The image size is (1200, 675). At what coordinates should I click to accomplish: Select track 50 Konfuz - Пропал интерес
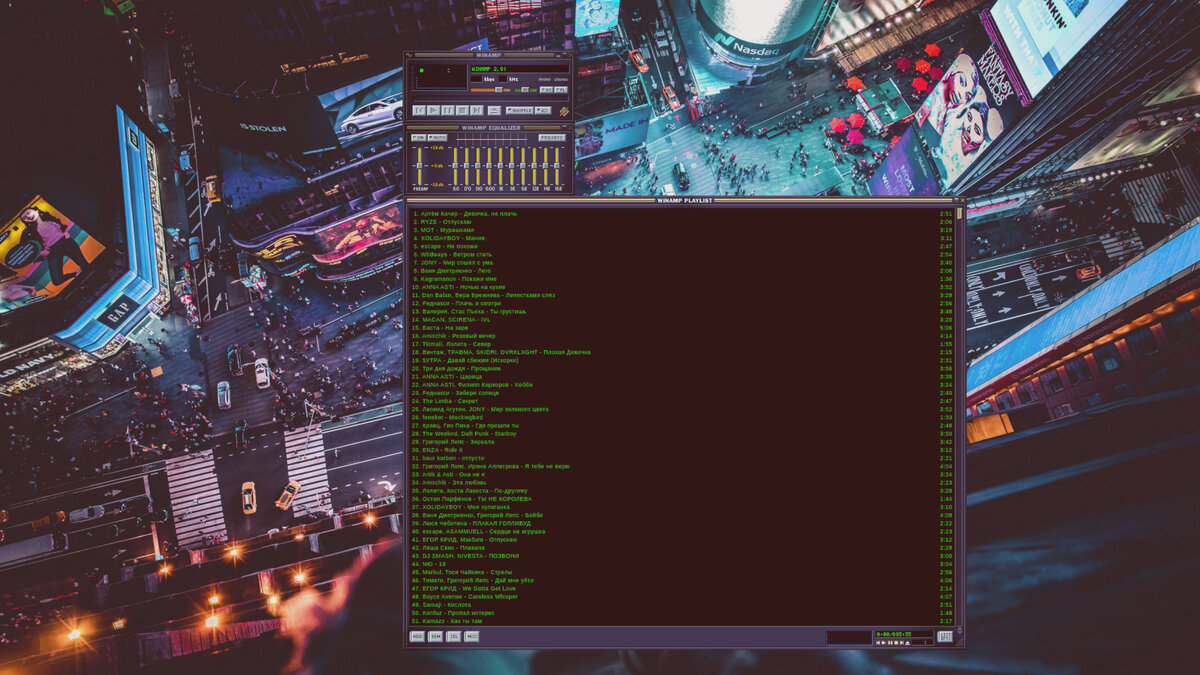click(682, 613)
